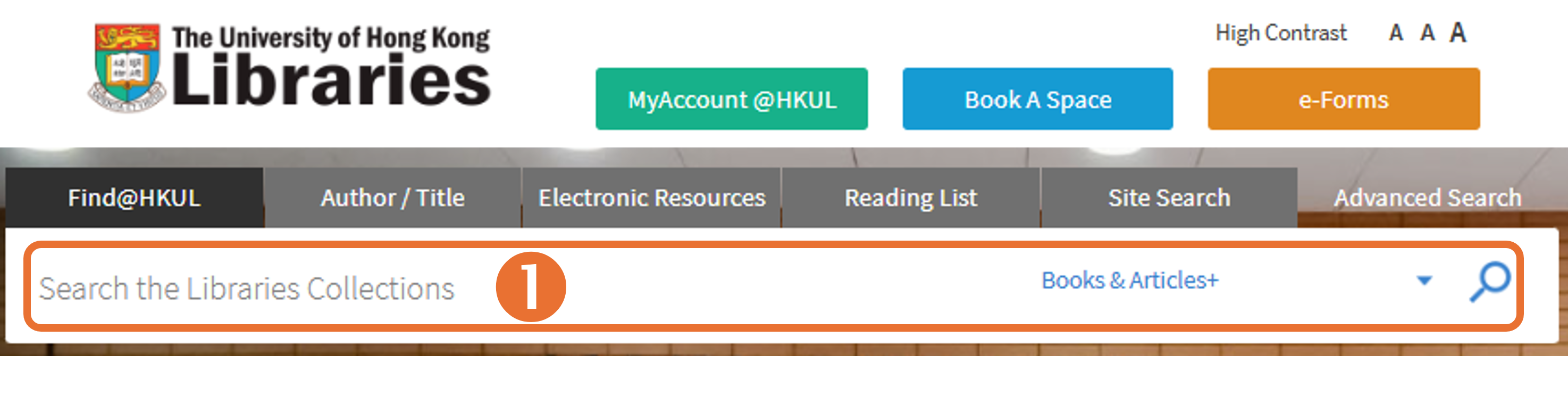Toggle High Contrast mode
1568x403 pixels.
[x=1281, y=33]
